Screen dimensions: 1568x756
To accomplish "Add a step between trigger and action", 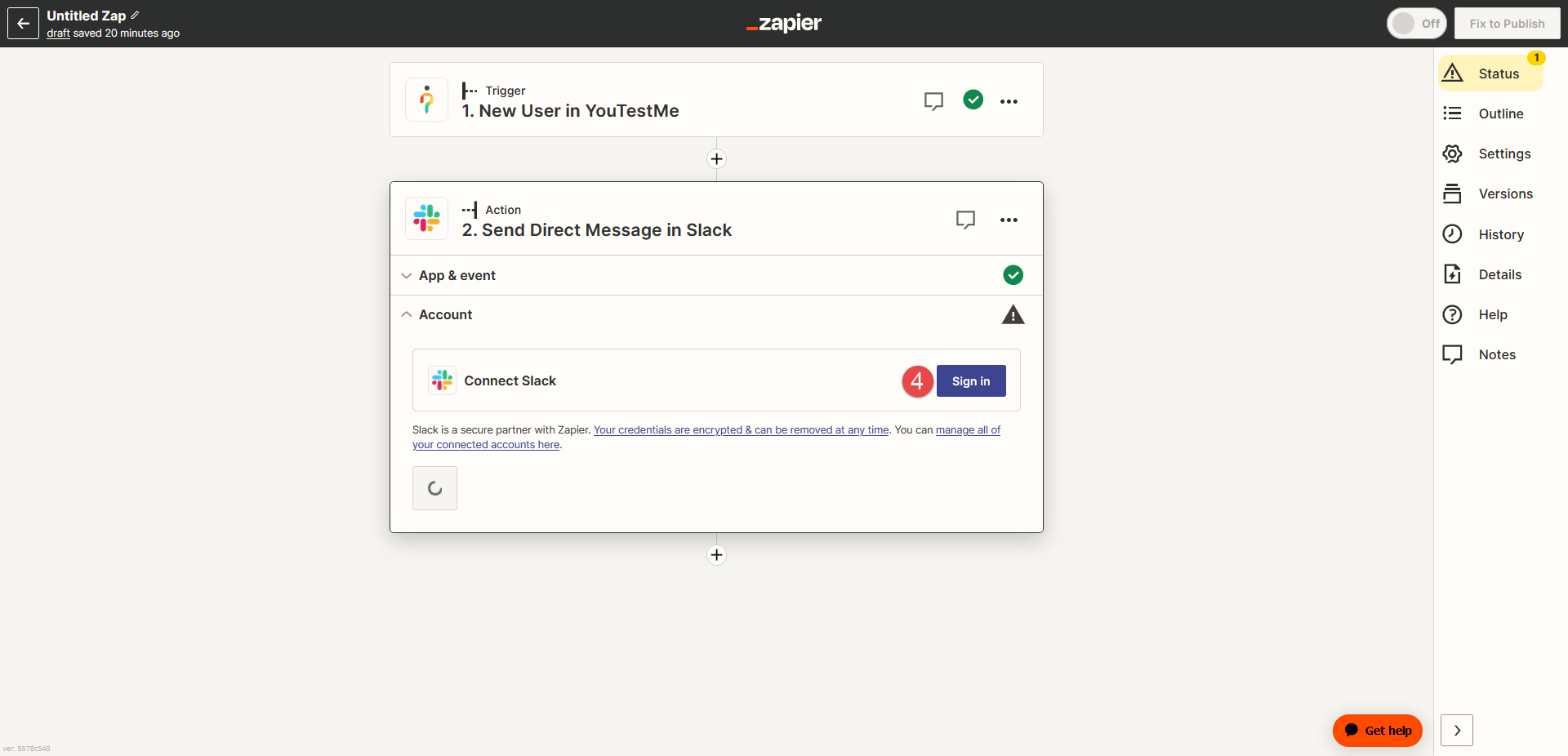I will pos(716,159).
